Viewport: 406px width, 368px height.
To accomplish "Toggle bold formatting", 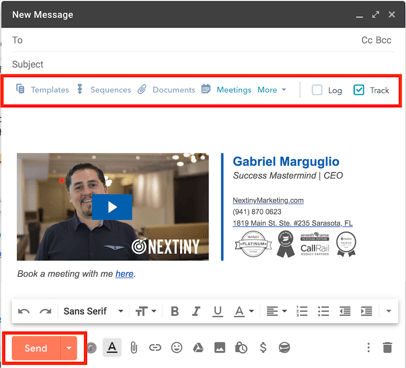I will [174, 311].
